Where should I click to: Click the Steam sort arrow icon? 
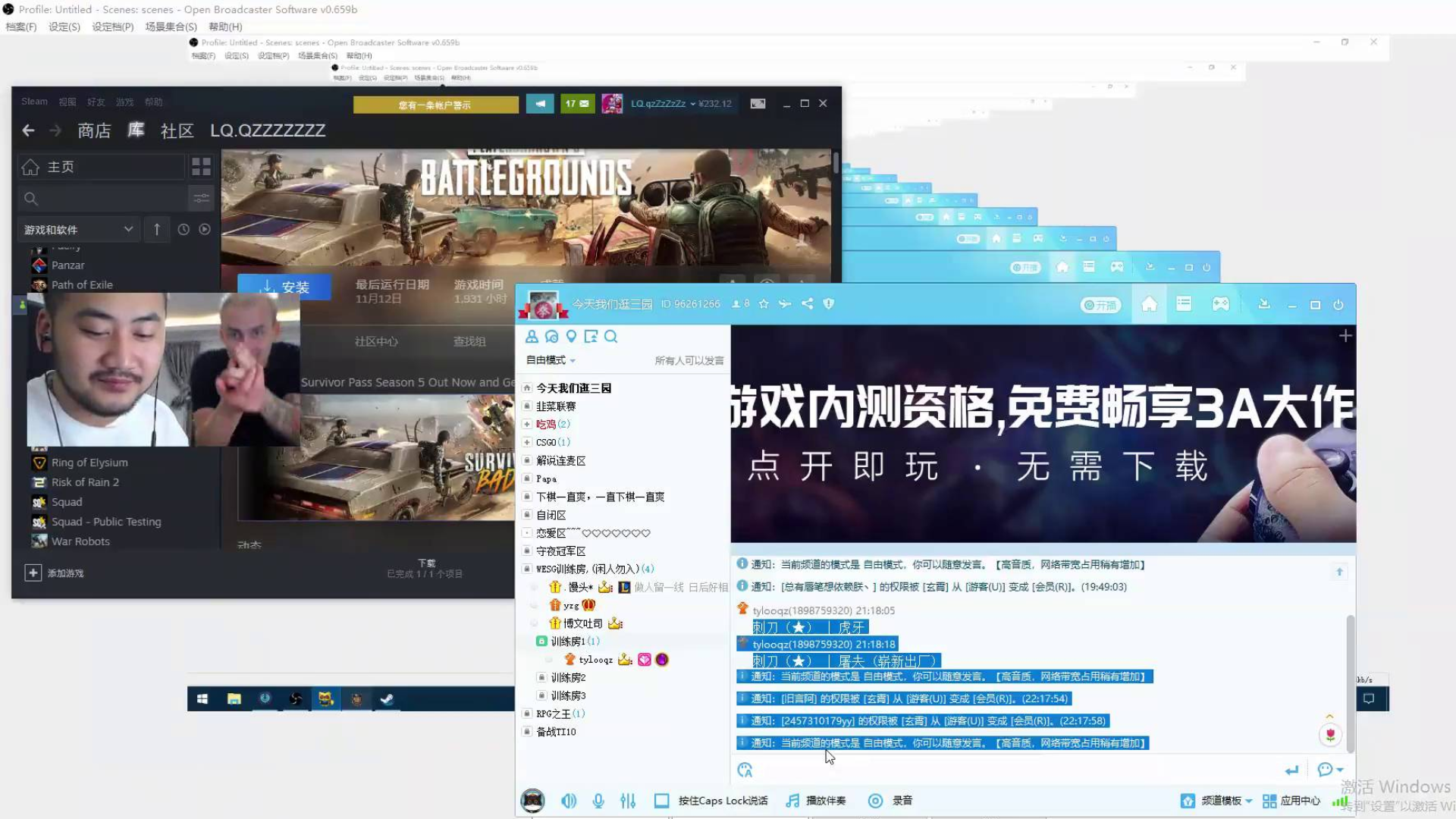pos(157,229)
